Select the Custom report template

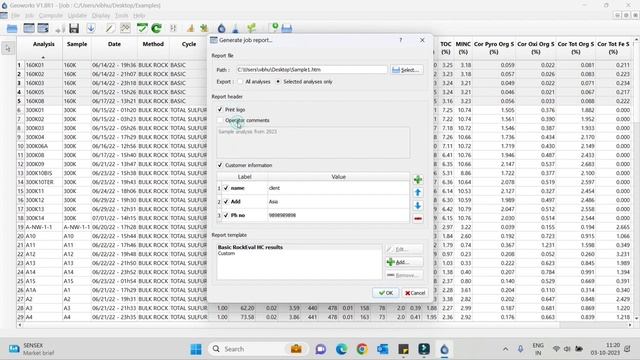(226, 253)
